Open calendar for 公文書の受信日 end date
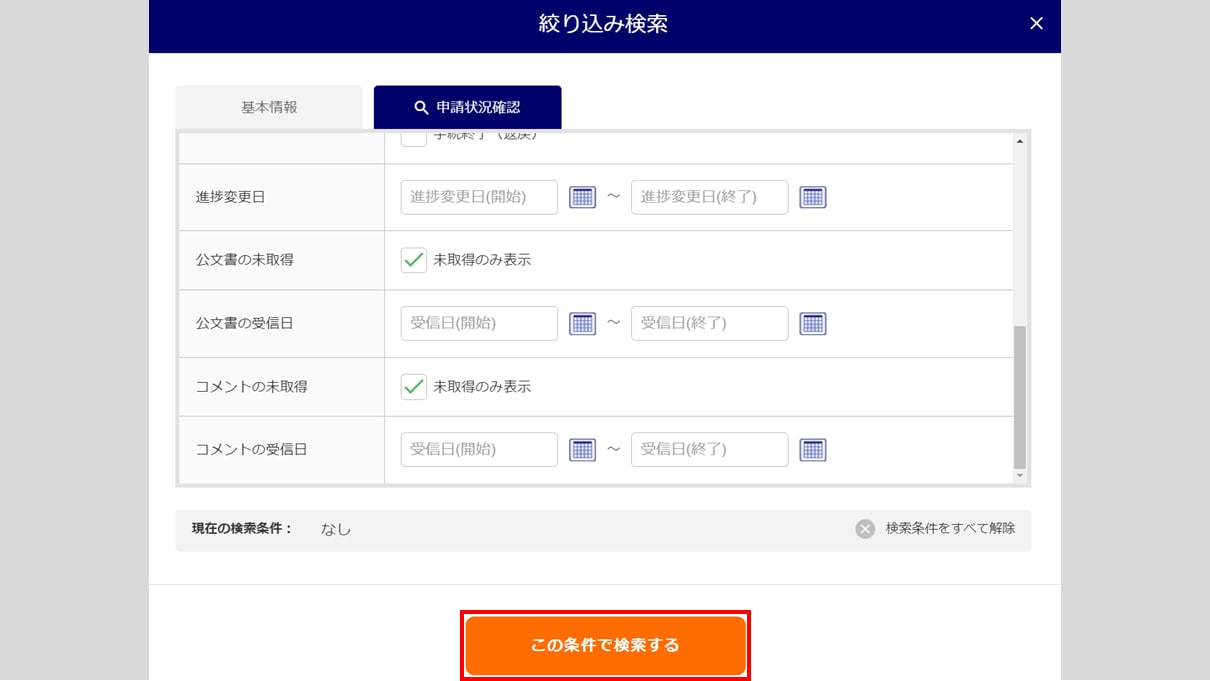The width and height of the screenshot is (1210, 681). tap(813, 323)
